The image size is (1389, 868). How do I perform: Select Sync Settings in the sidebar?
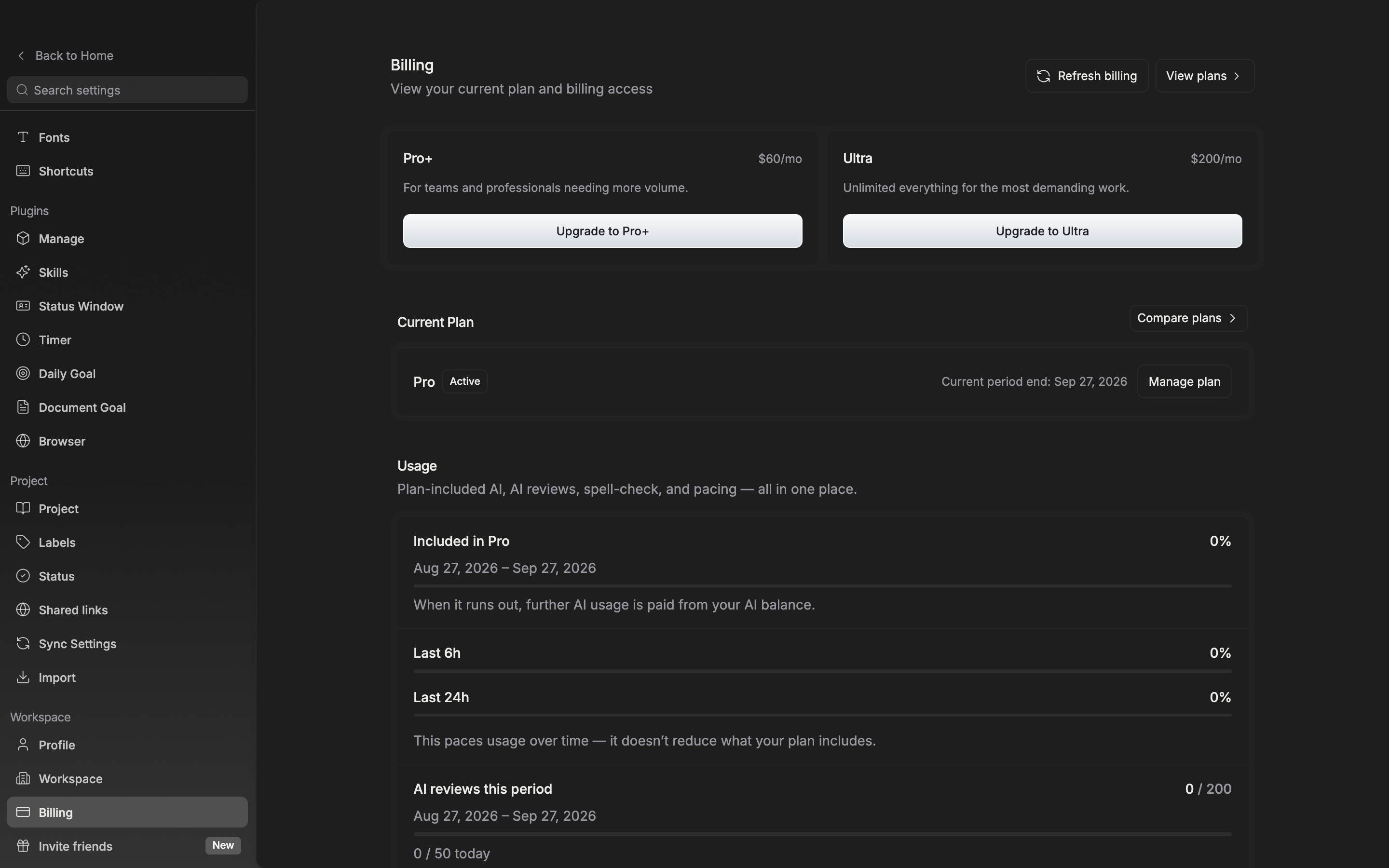127,644
